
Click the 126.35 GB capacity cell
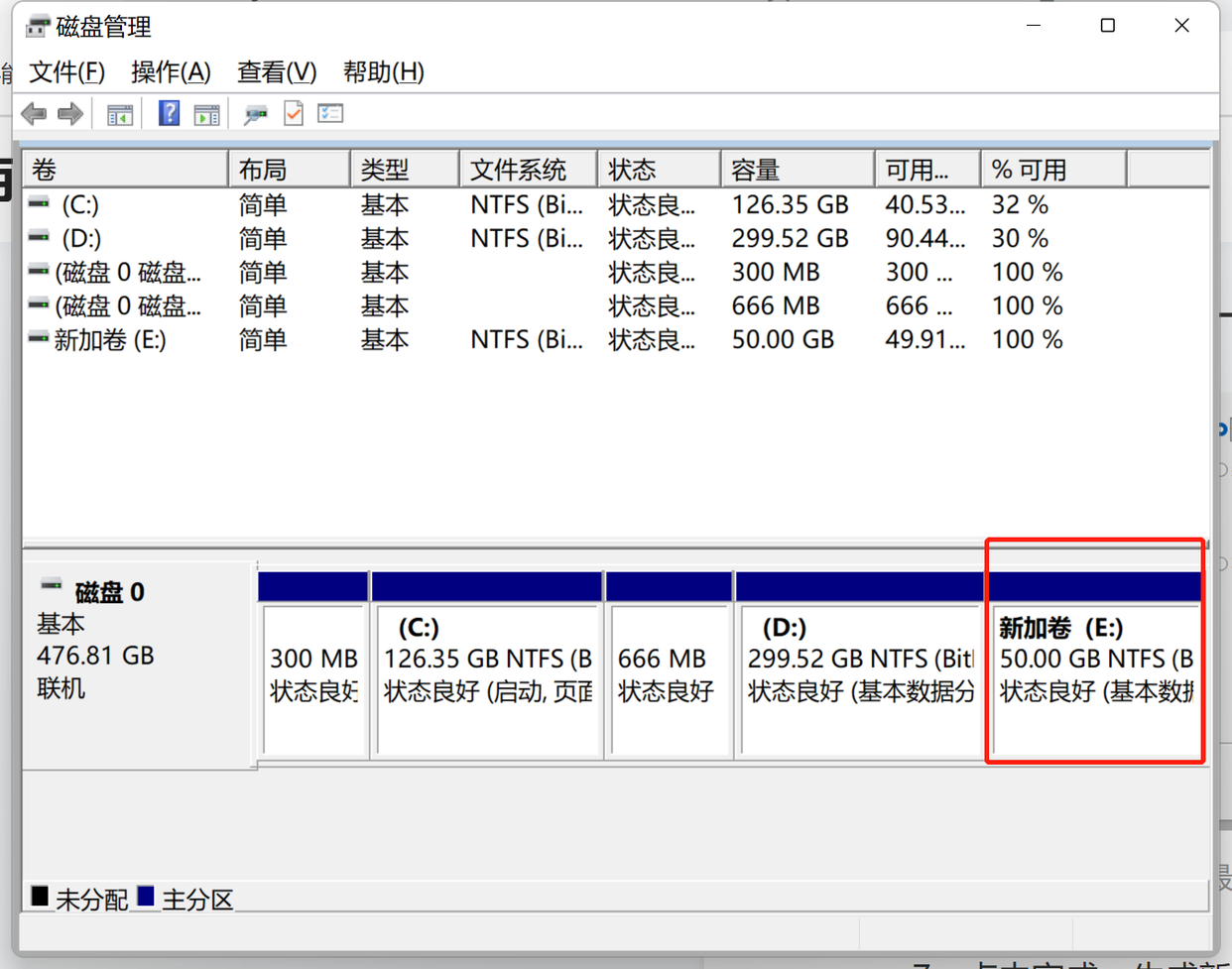coord(791,204)
